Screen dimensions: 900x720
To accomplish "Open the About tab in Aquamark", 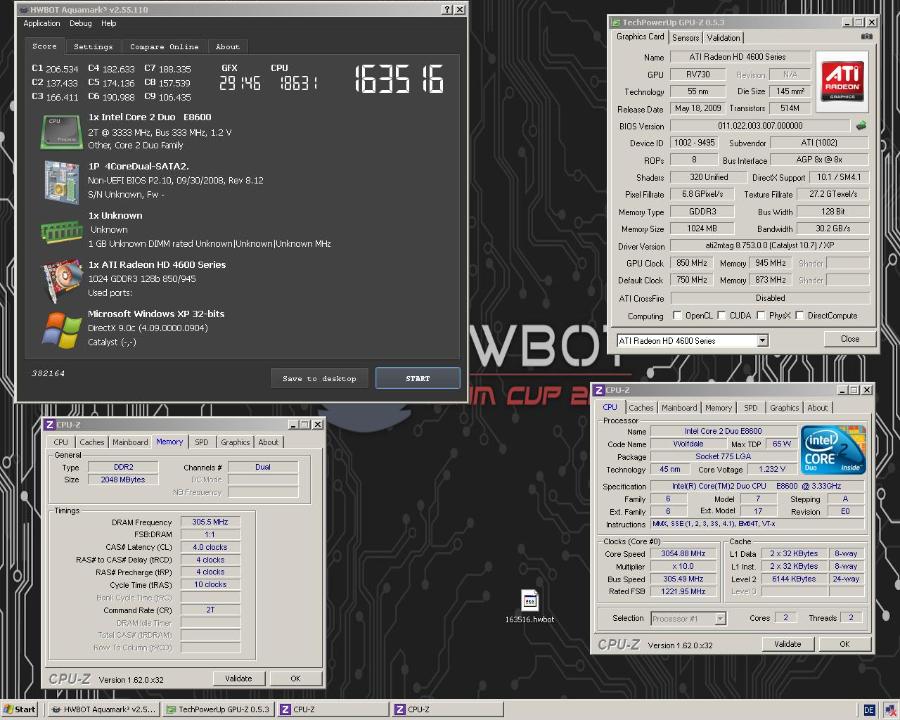I will click(227, 47).
